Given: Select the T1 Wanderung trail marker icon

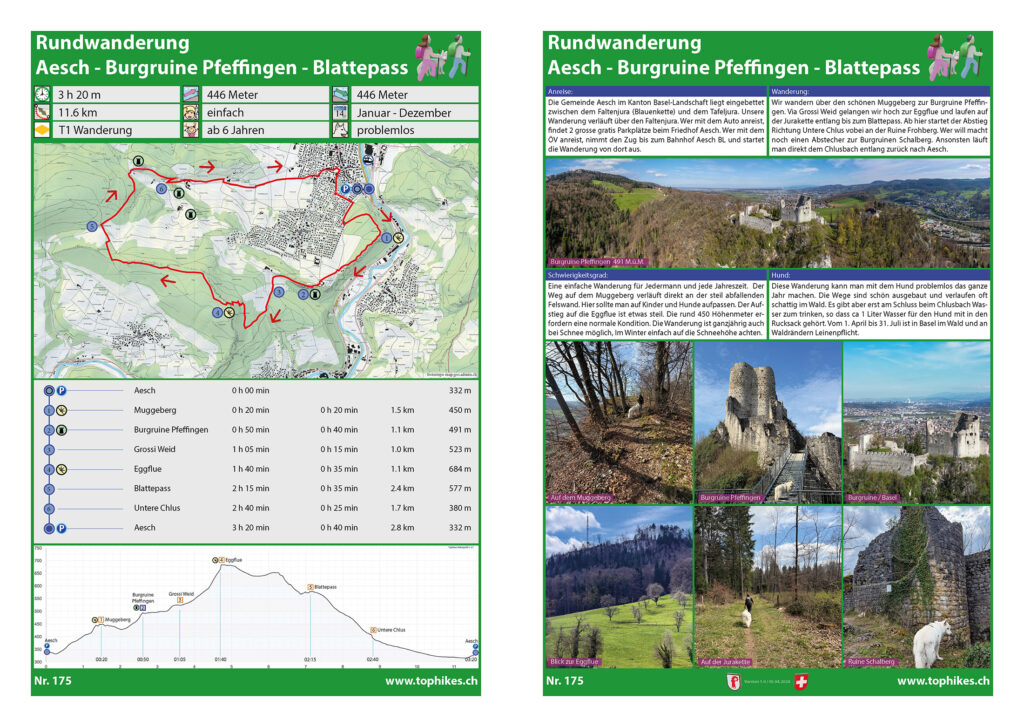Looking at the screenshot, I should (40, 131).
